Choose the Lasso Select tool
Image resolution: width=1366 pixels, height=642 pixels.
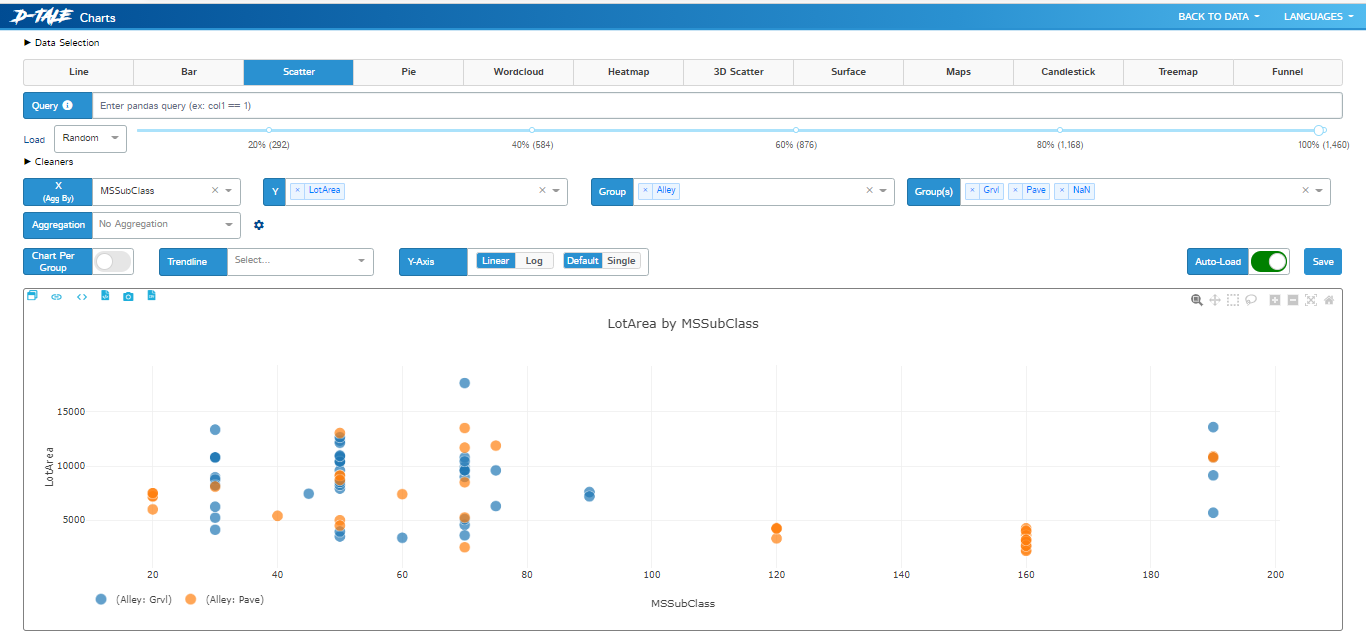1249,299
